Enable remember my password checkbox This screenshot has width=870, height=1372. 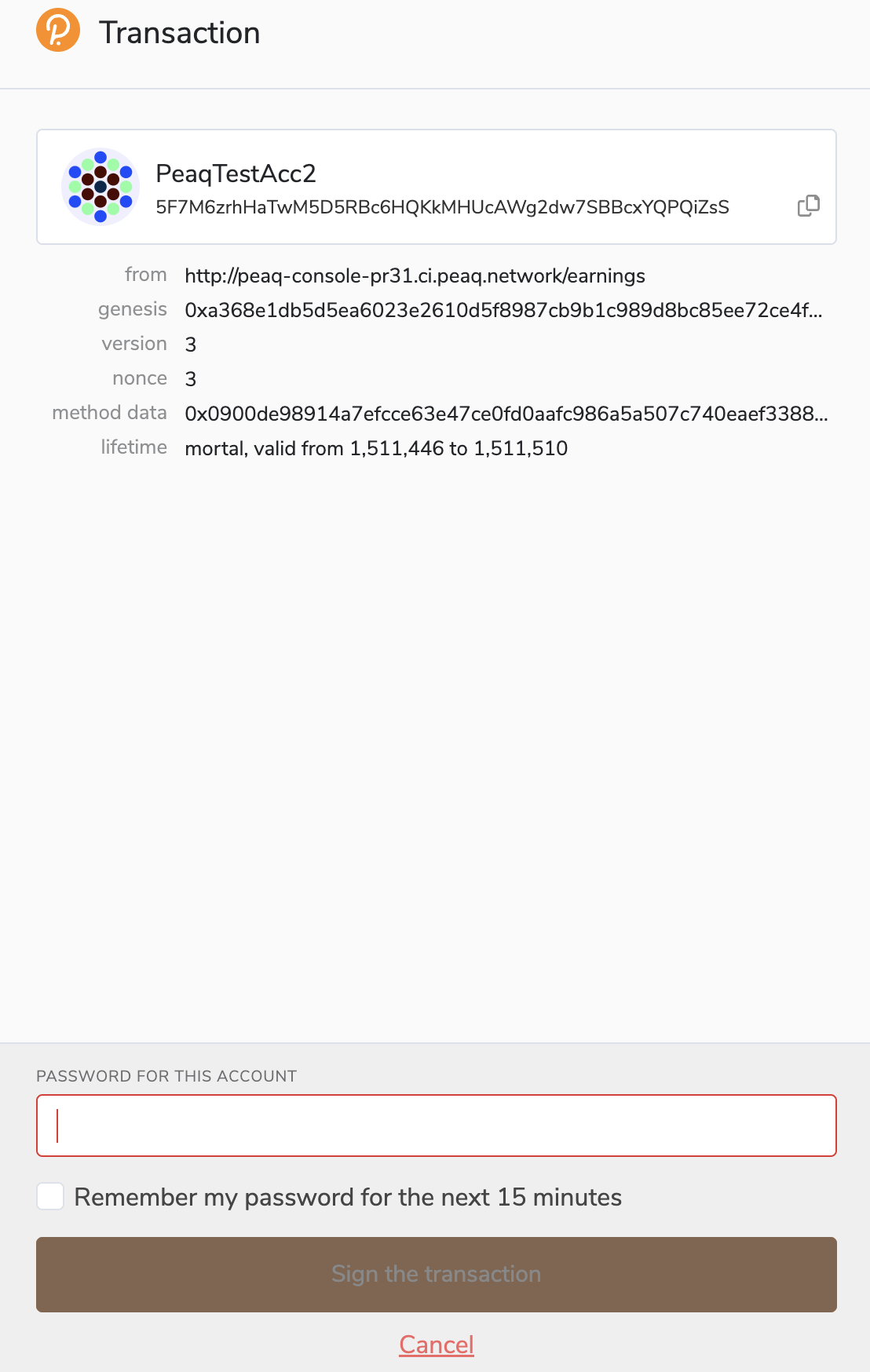pyautogui.click(x=50, y=1197)
